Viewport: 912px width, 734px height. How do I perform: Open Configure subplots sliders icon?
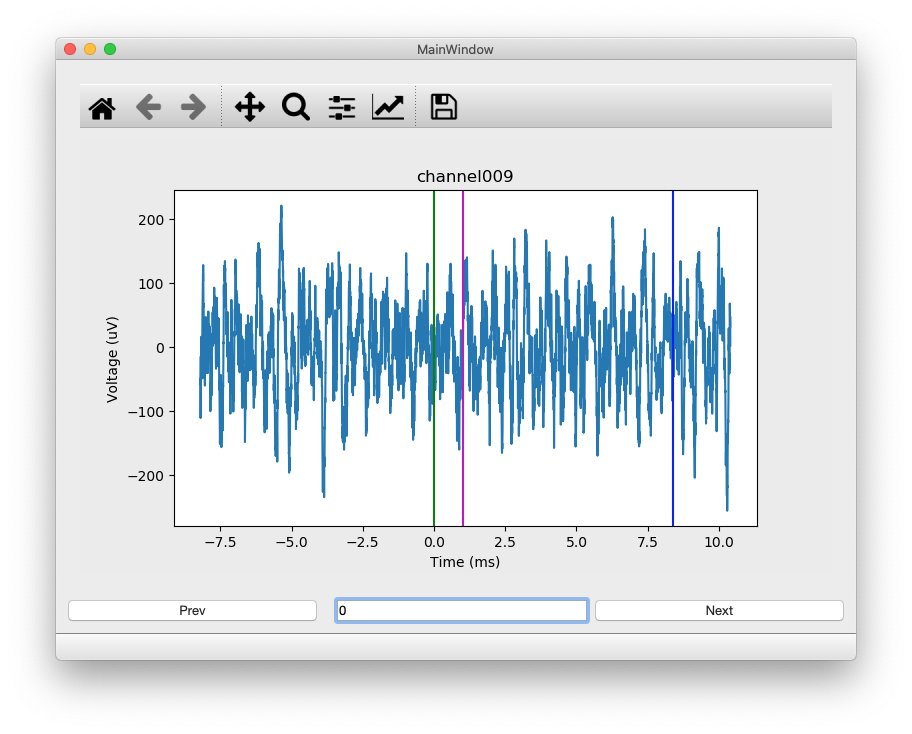click(x=341, y=108)
